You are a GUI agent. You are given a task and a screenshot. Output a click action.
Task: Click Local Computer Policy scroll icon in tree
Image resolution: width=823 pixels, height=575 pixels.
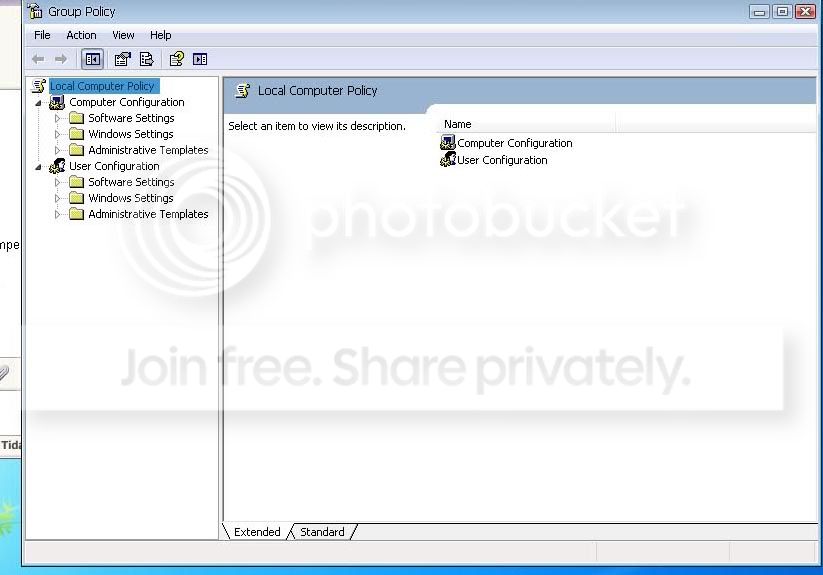[39, 86]
